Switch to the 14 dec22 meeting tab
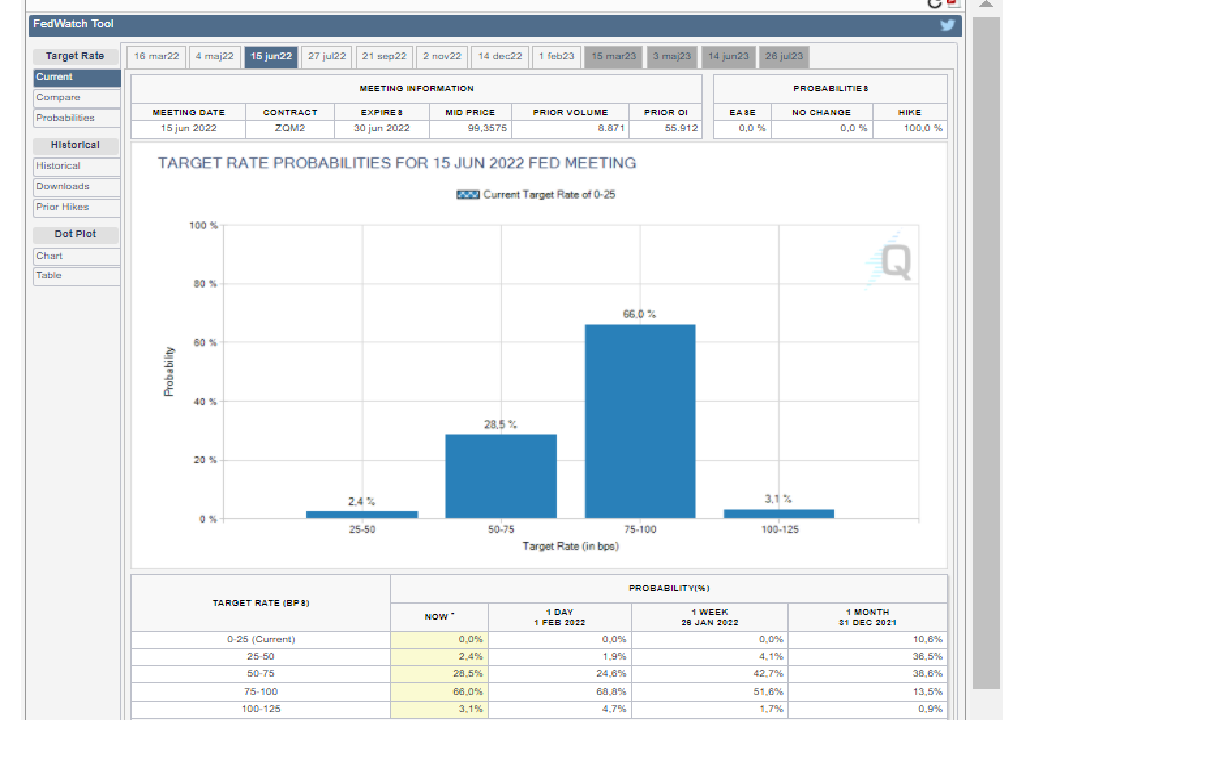The height and width of the screenshot is (760, 1220). point(500,57)
